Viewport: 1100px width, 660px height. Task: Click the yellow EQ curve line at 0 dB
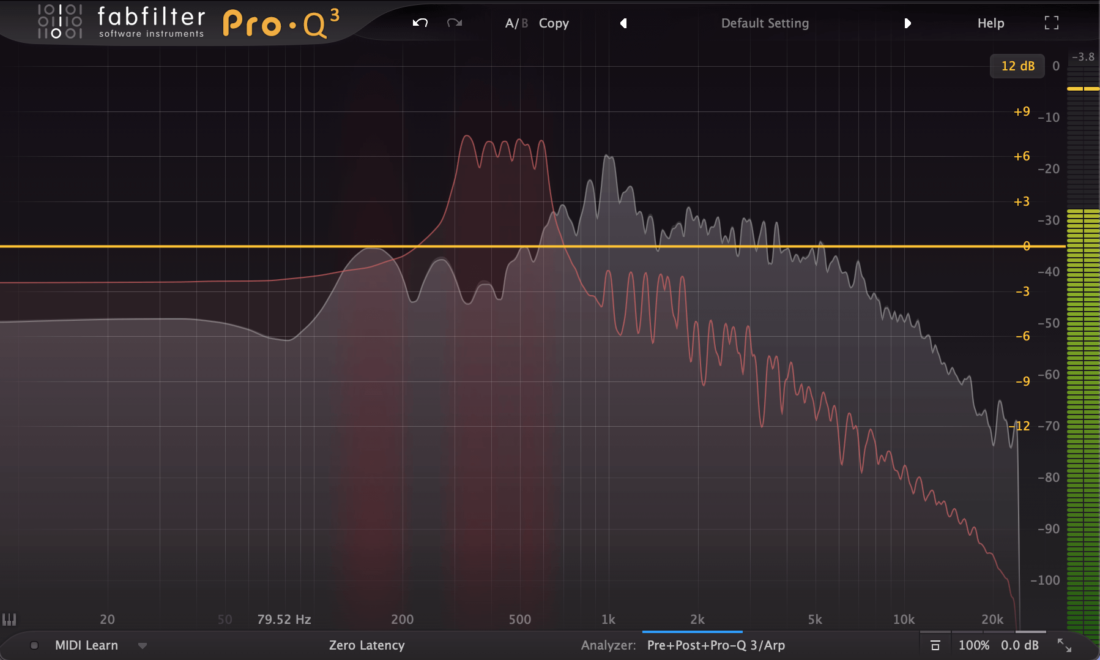[x=532, y=246]
